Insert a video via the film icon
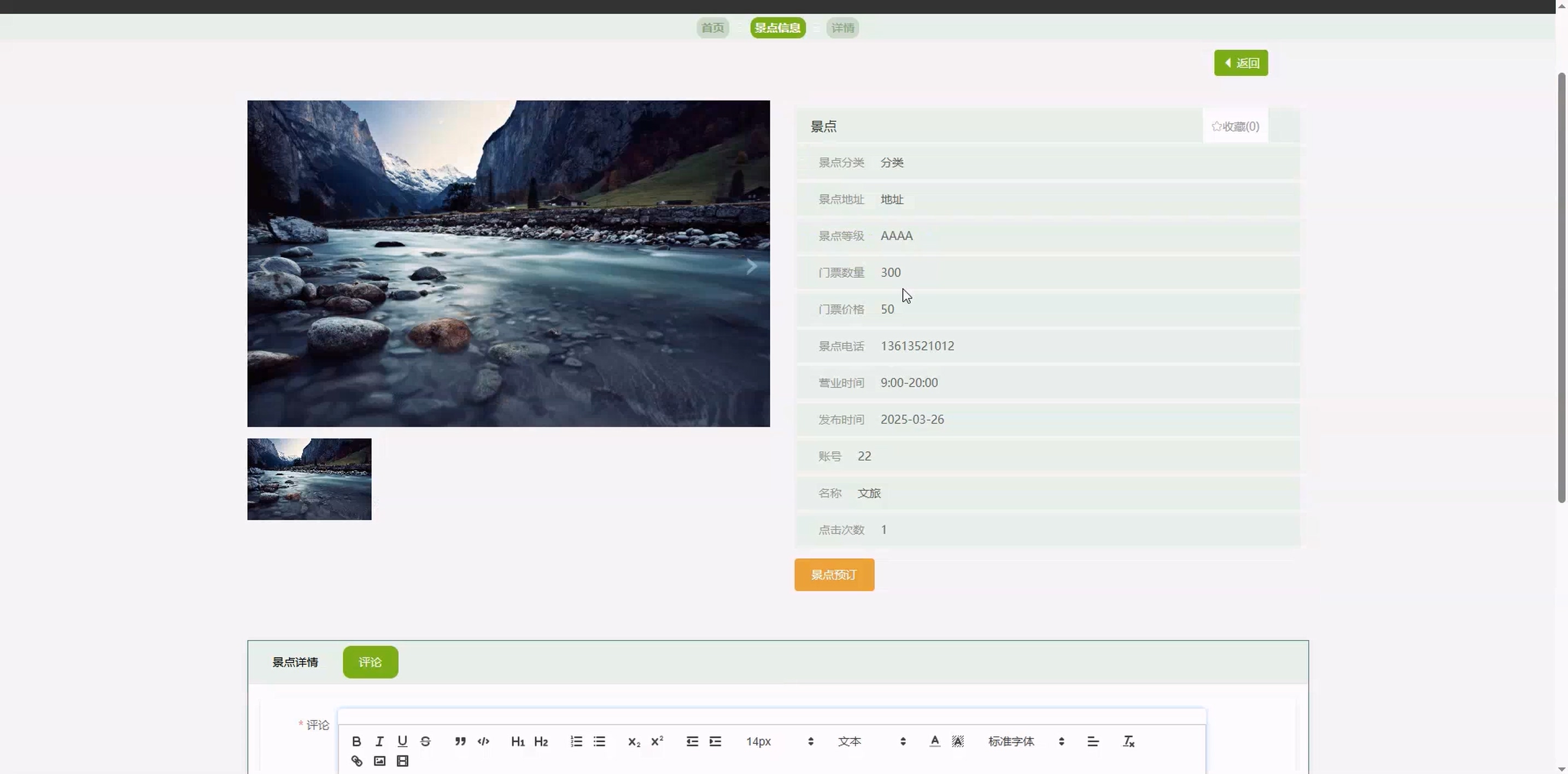The height and width of the screenshot is (774, 1568). 402,761
